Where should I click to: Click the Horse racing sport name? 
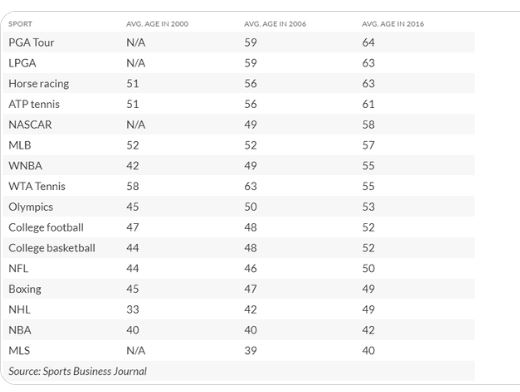click(x=39, y=84)
